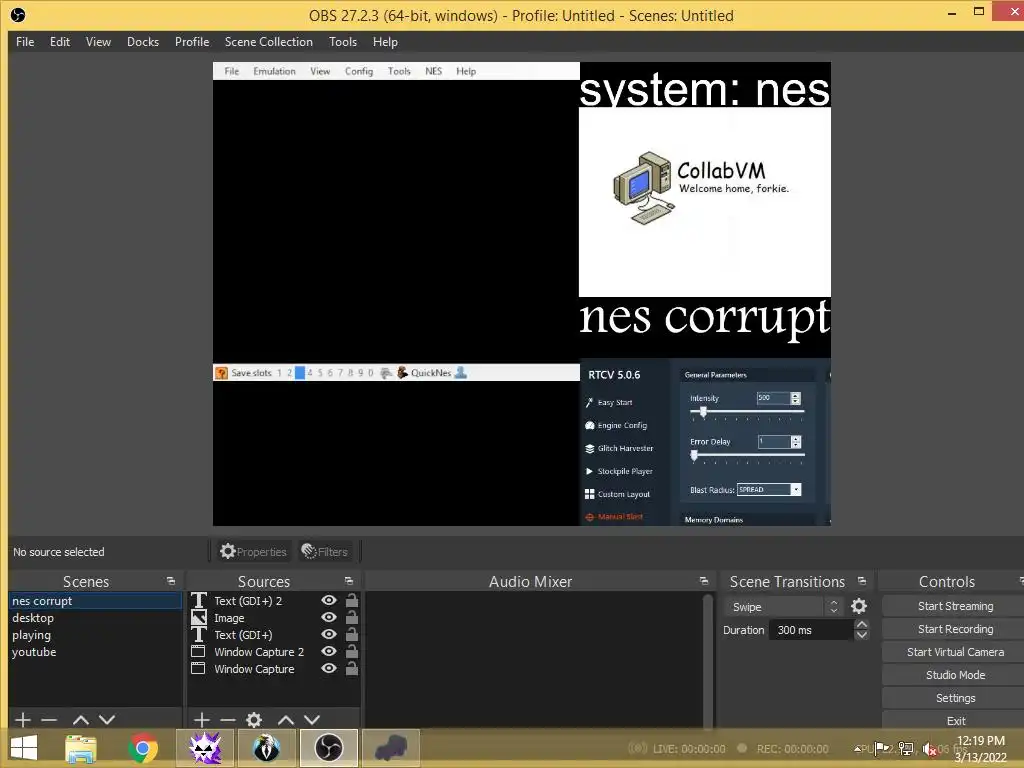Viewport: 1024px width, 768px height.
Task: Open the Tools menu in OBS
Action: [343, 42]
